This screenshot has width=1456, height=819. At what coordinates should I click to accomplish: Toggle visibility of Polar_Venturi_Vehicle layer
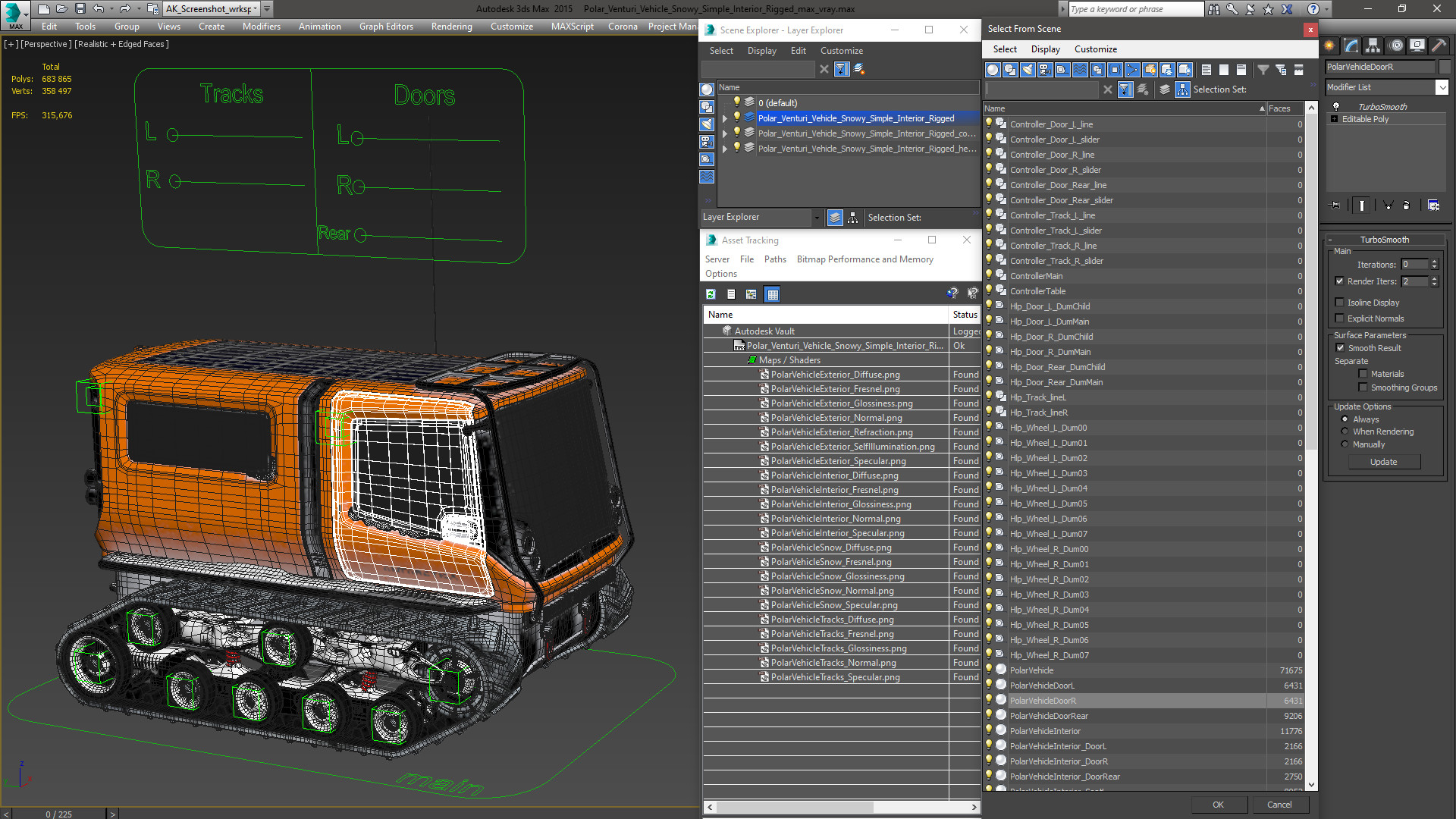736,118
